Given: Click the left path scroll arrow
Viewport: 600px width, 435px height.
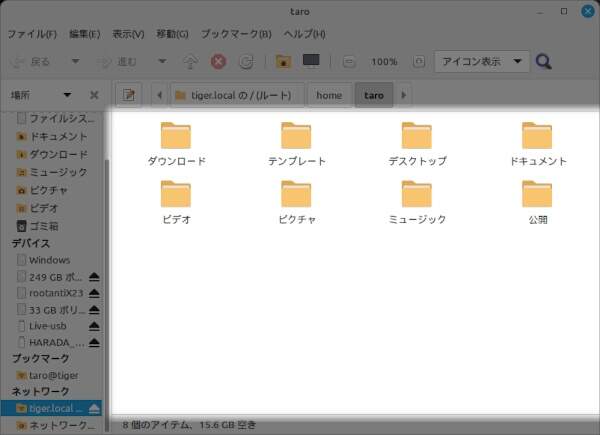Looking at the screenshot, I should click(x=160, y=95).
